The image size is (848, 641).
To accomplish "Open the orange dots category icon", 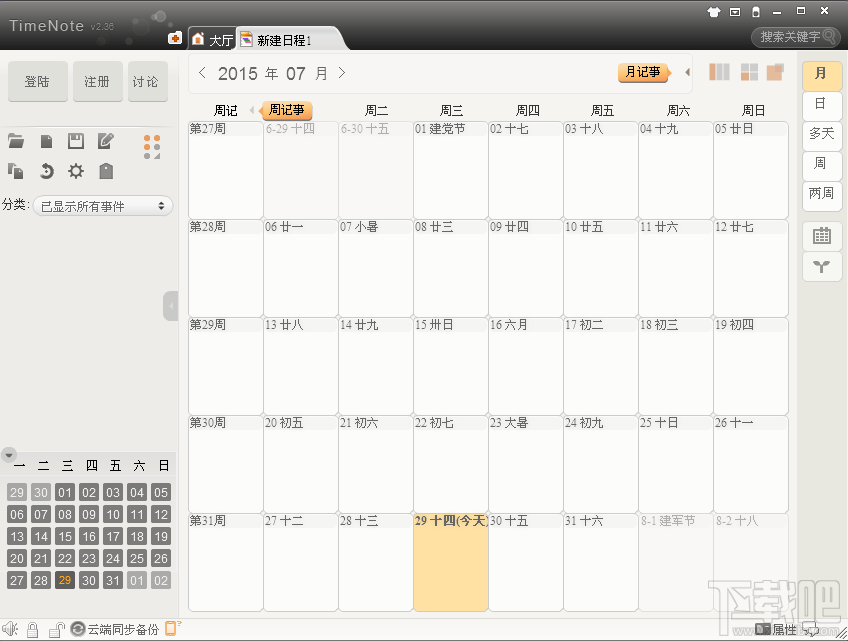I will (x=152, y=147).
